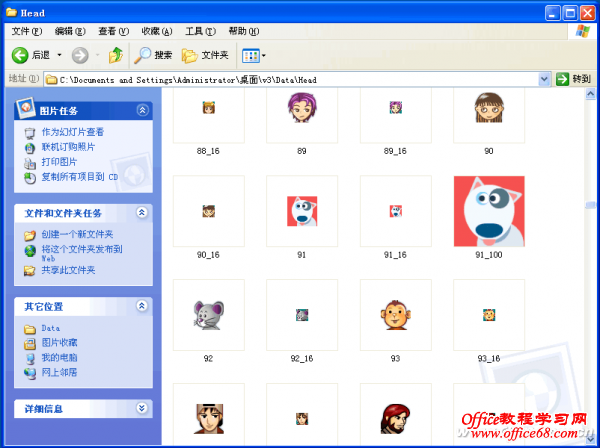The height and width of the screenshot is (448, 600).
Task: Select the large dog thumbnail 91_100
Action: click(x=489, y=211)
